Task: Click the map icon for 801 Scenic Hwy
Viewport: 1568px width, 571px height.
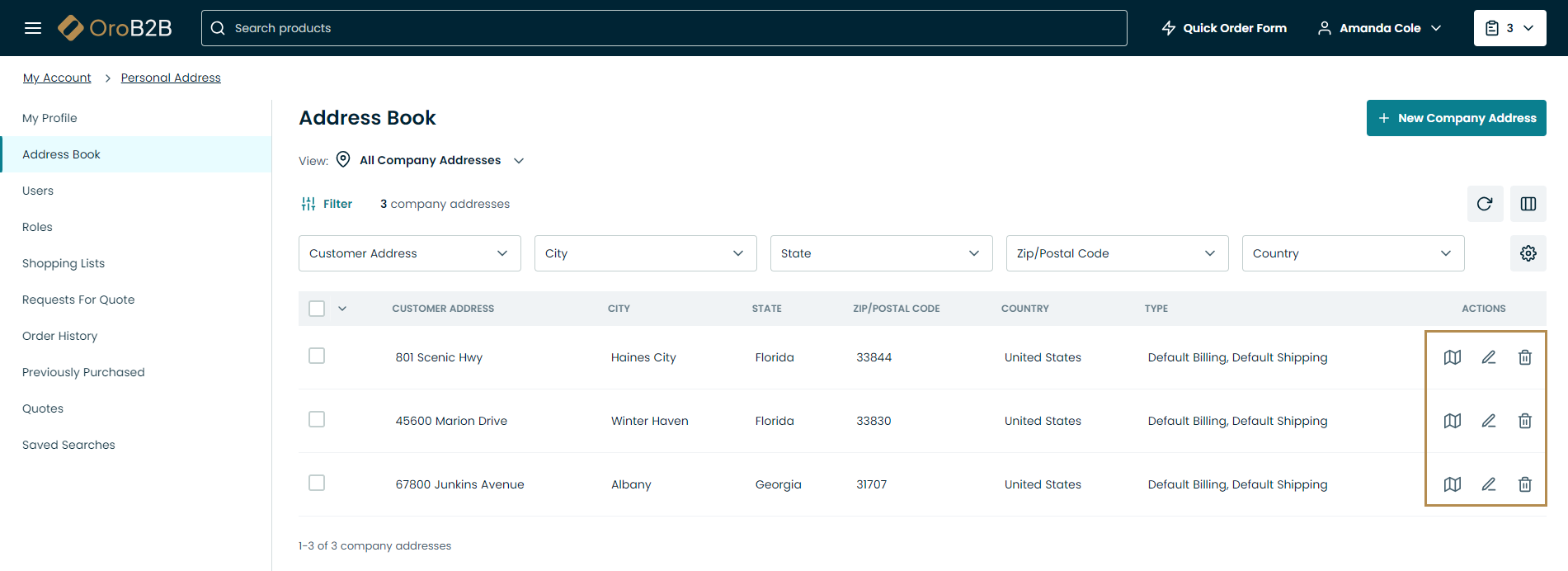Action: coord(1452,357)
